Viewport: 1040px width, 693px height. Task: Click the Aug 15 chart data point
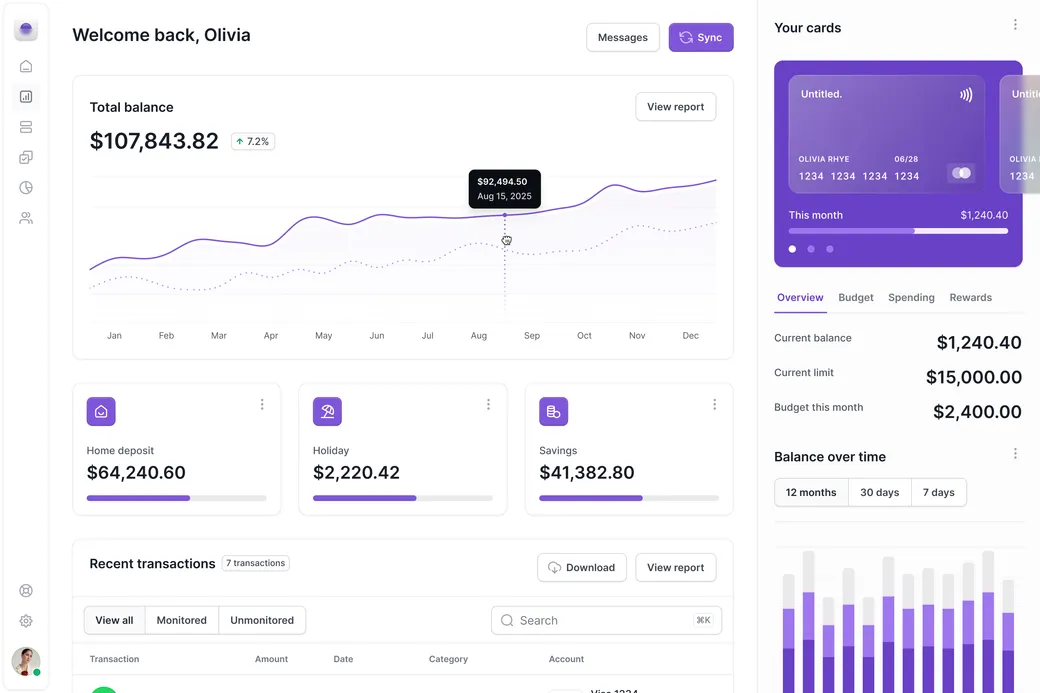(505, 215)
